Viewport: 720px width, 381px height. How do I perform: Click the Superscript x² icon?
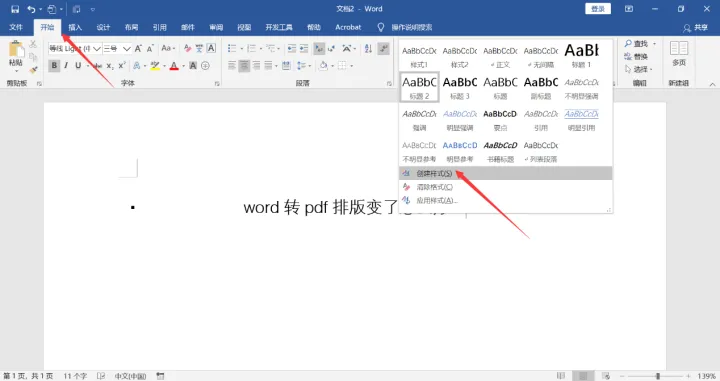pyautogui.click(x=122, y=66)
